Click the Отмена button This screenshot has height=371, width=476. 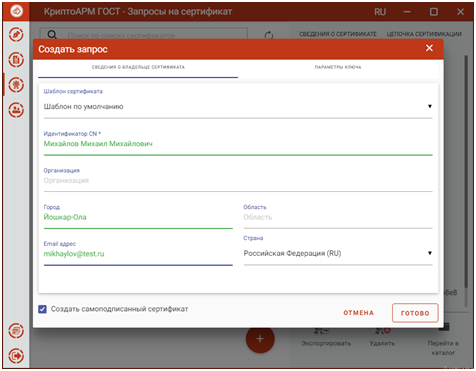pyautogui.click(x=359, y=313)
